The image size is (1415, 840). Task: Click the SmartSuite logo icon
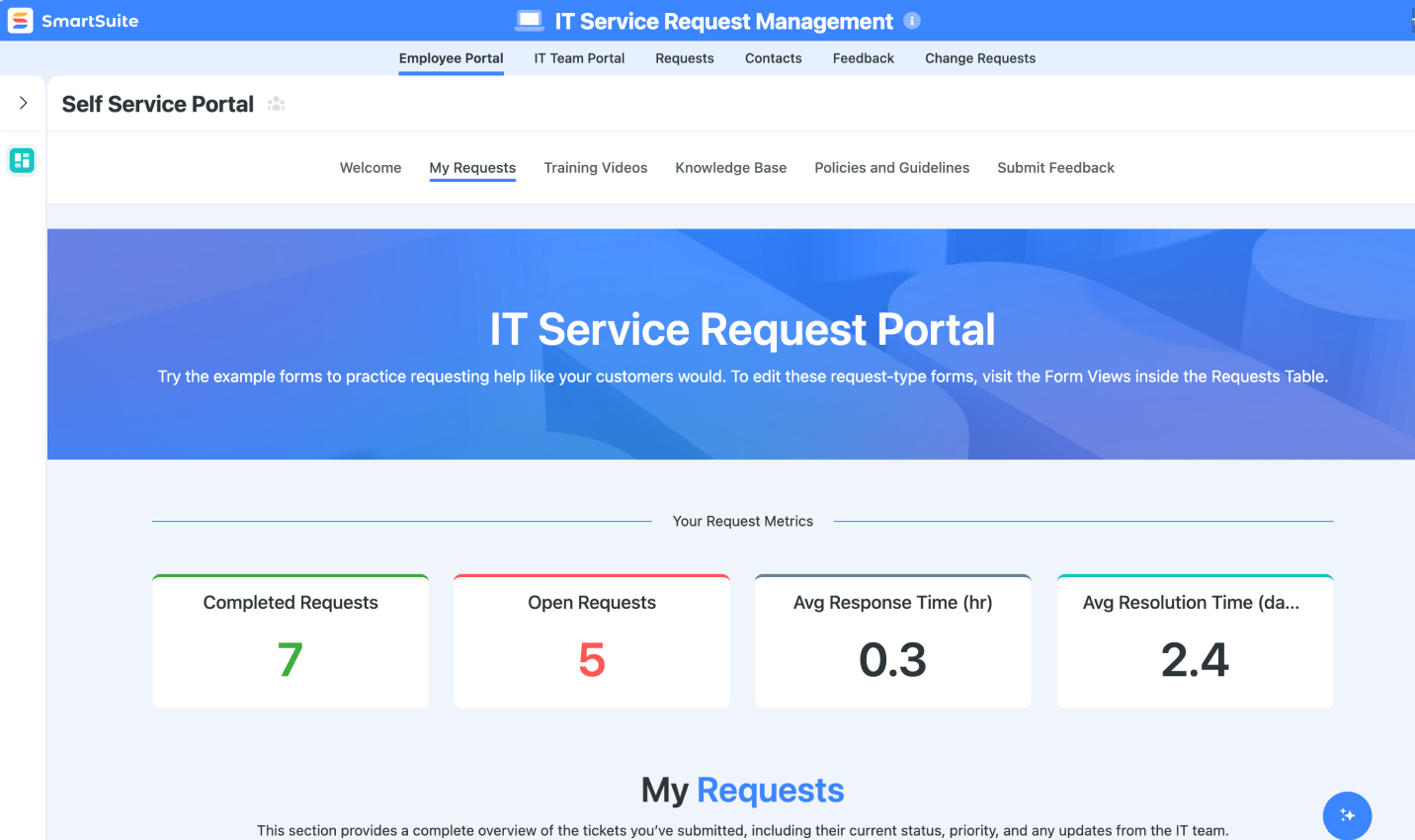(21, 21)
